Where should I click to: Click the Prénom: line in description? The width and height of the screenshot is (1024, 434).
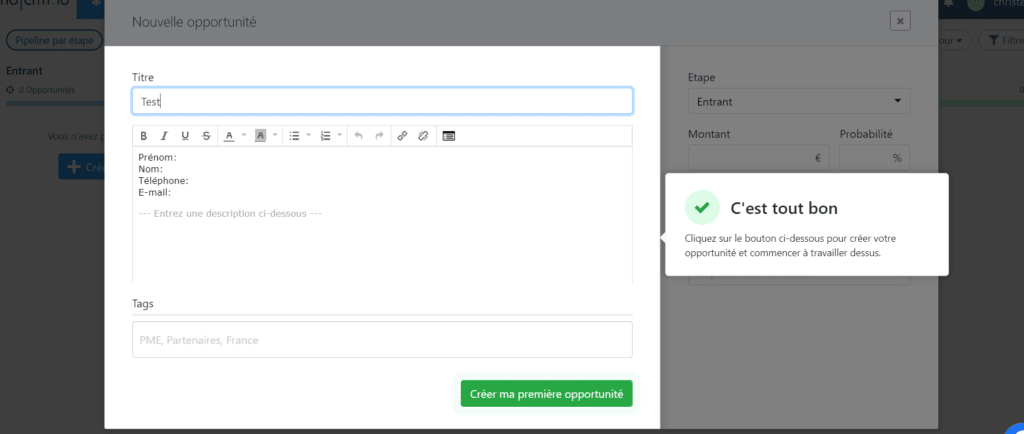coord(157,157)
